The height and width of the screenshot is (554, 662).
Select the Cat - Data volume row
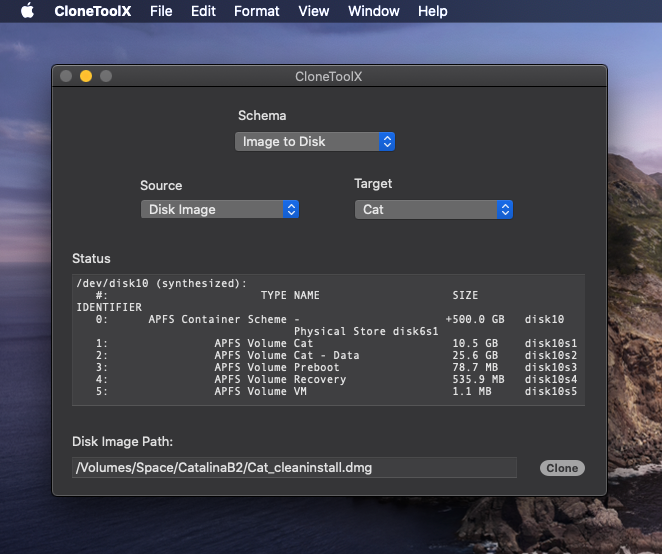[336, 355]
